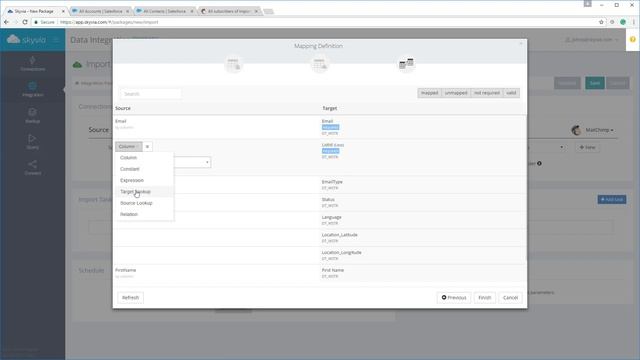
Task: Click the MailChimp monkey icon
Action: pos(576,130)
